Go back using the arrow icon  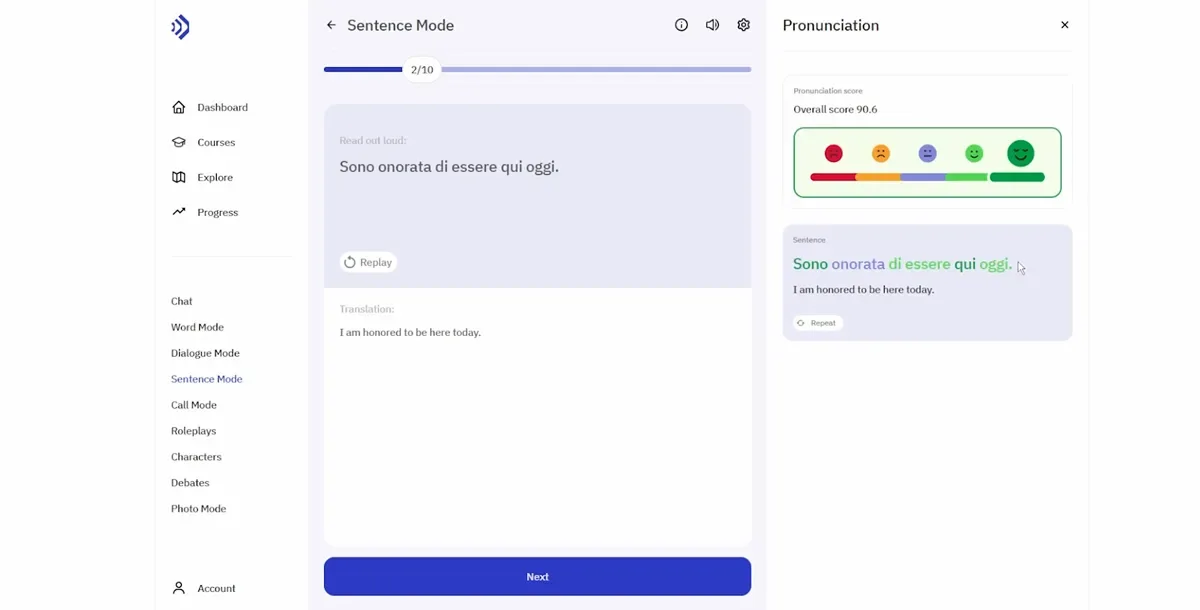pos(331,25)
